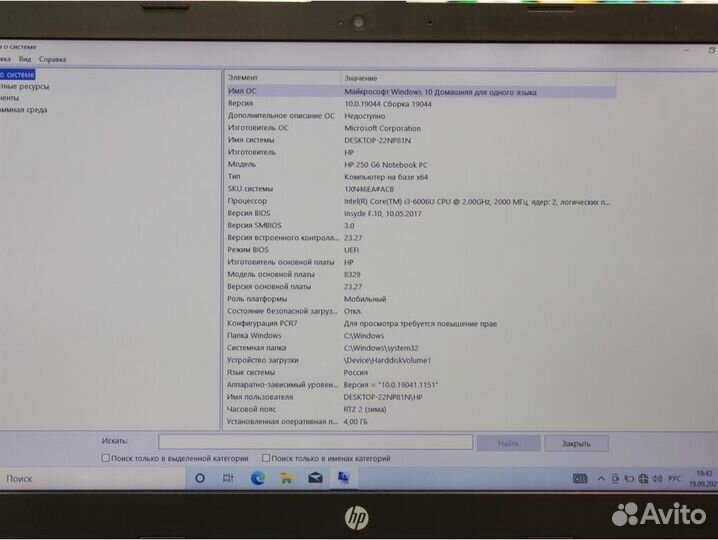Click the taskbar Поиск search box
This screenshot has width=718, height=540.
pos(92,479)
